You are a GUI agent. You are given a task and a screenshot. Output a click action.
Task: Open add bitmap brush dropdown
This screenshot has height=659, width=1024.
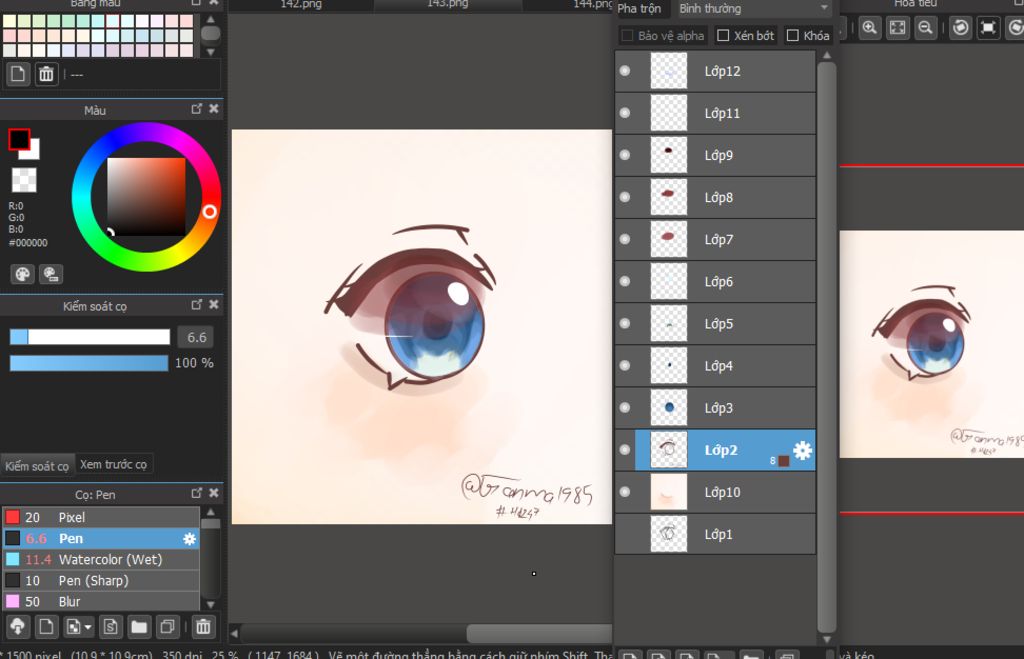(x=78, y=627)
